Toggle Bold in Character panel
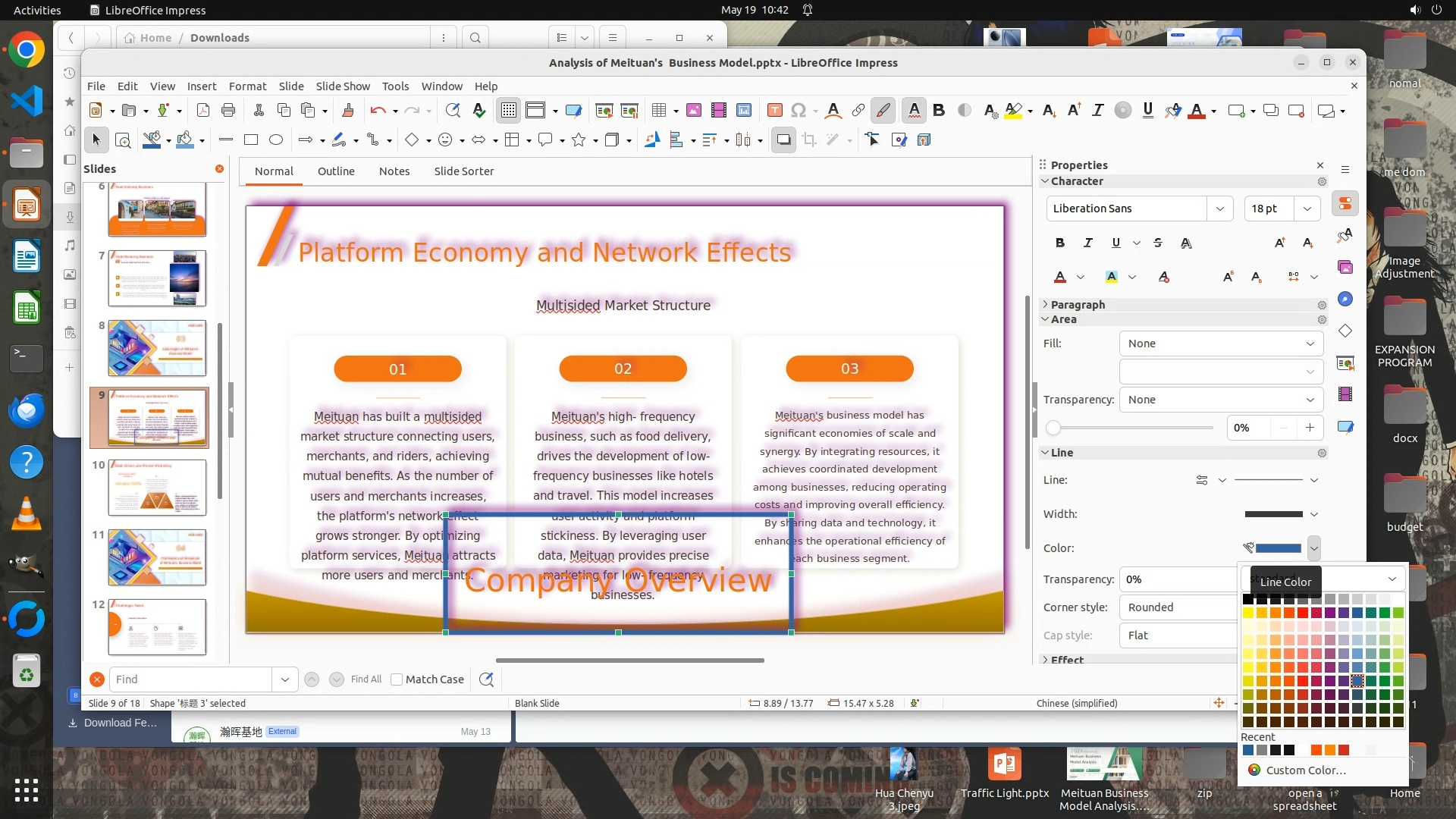 tap(1059, 243)
